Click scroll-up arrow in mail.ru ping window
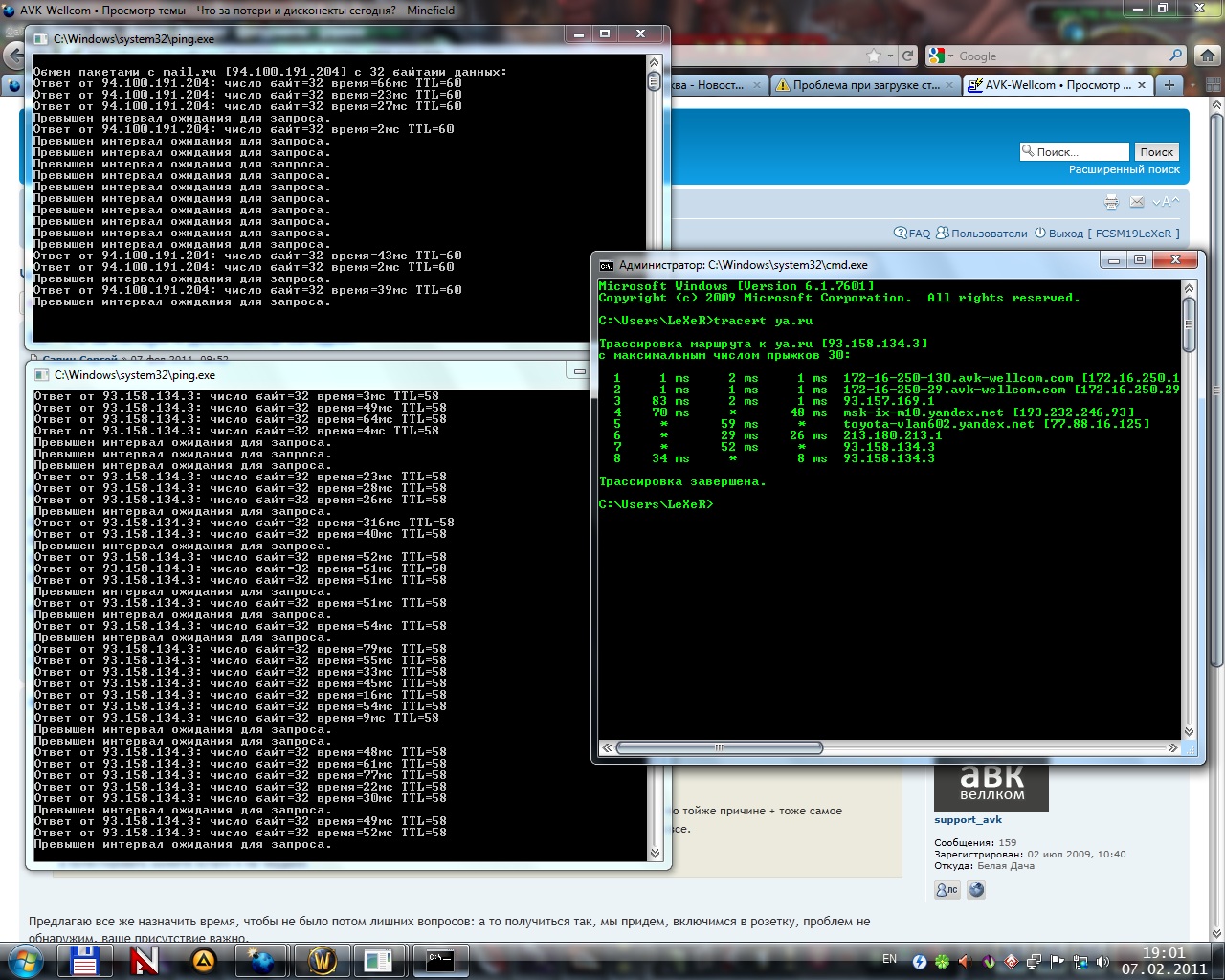 click(655, 62)
